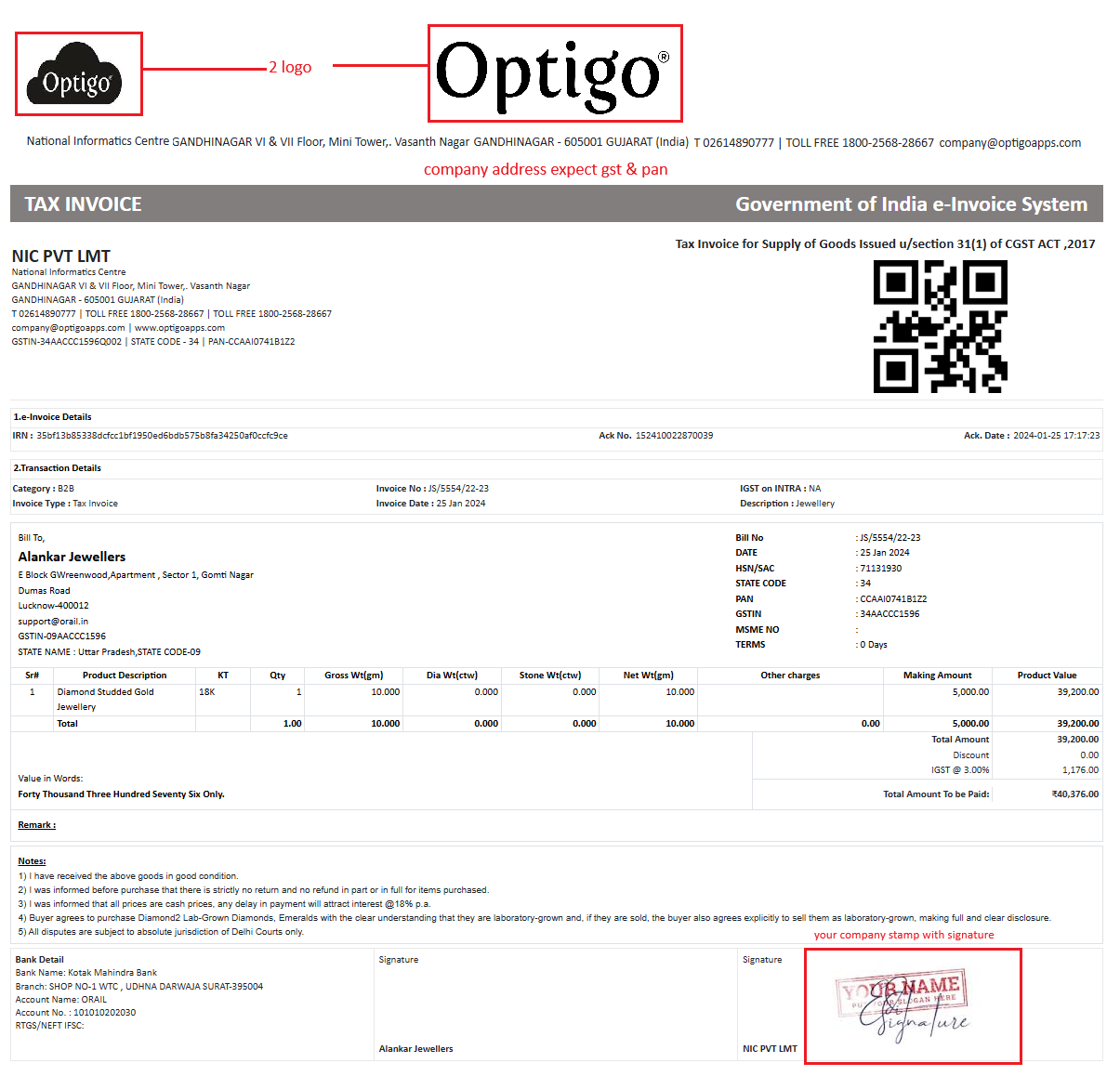Select the IRN hash value
Screen dimensions: 1120x1076
coord(162,436)
